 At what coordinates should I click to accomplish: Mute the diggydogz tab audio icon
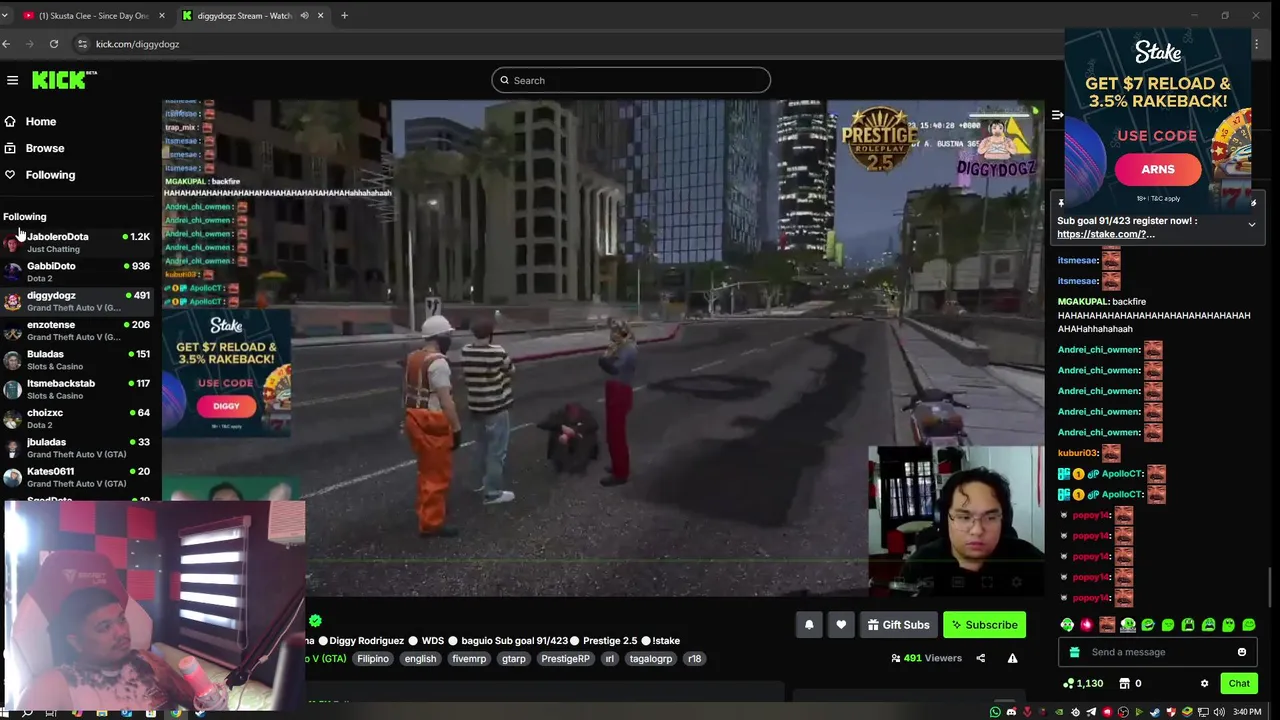304,16
